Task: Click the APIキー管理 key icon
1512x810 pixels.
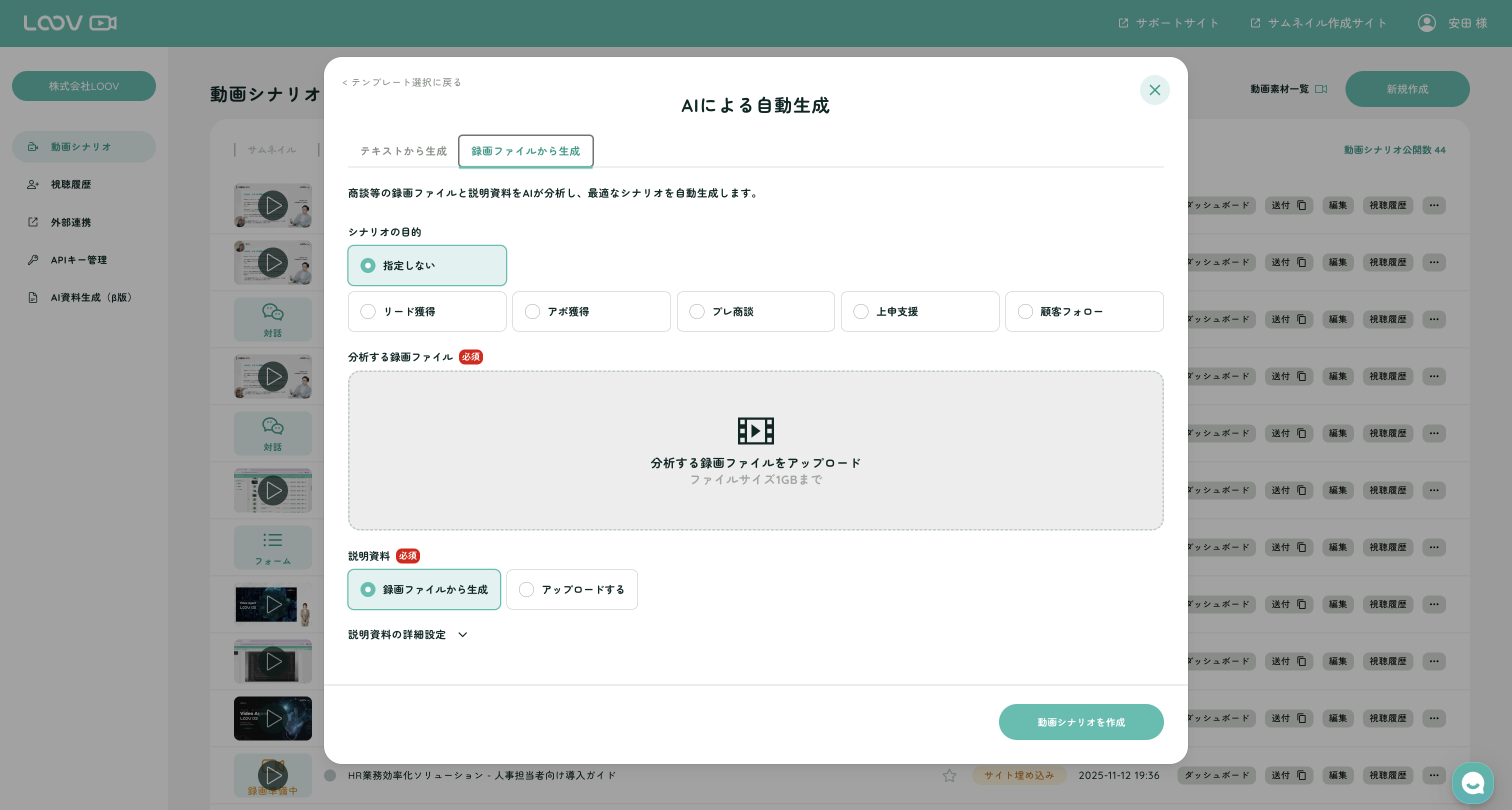Action: (x=33, y=259)
